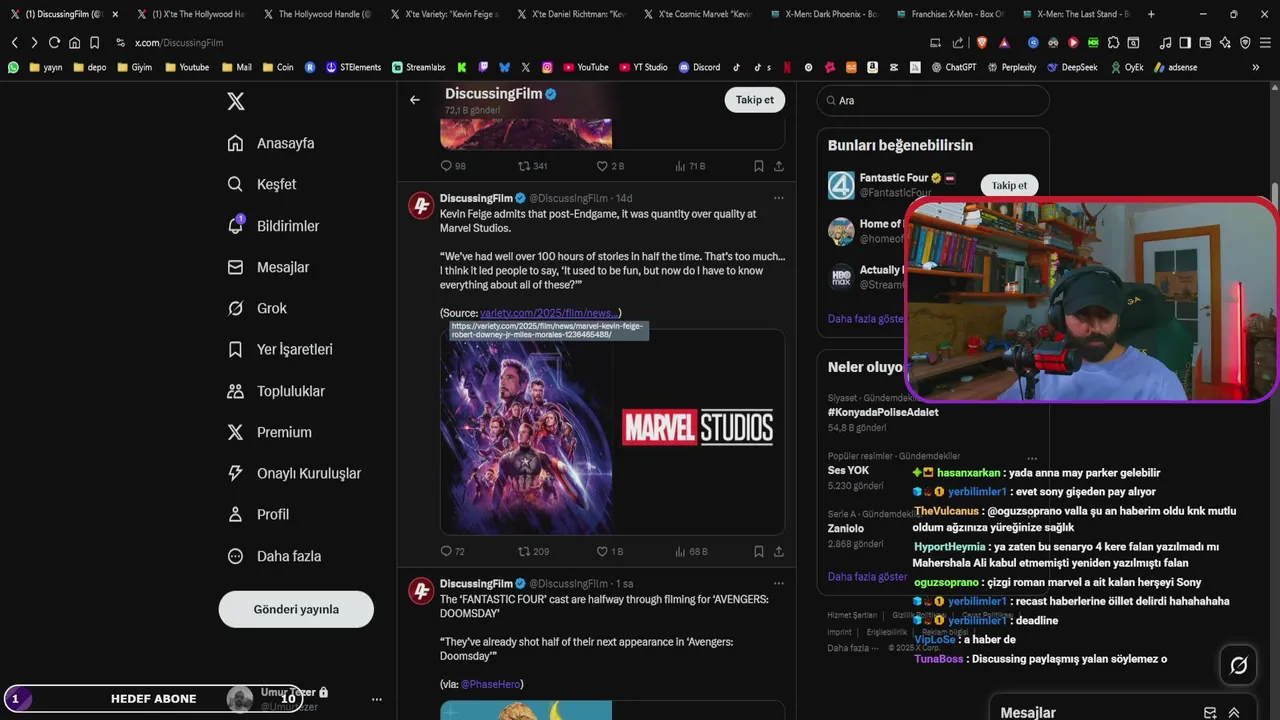Follow Fantastic Four with Takip et
1280x720 pixels.
pos(1009,185)
